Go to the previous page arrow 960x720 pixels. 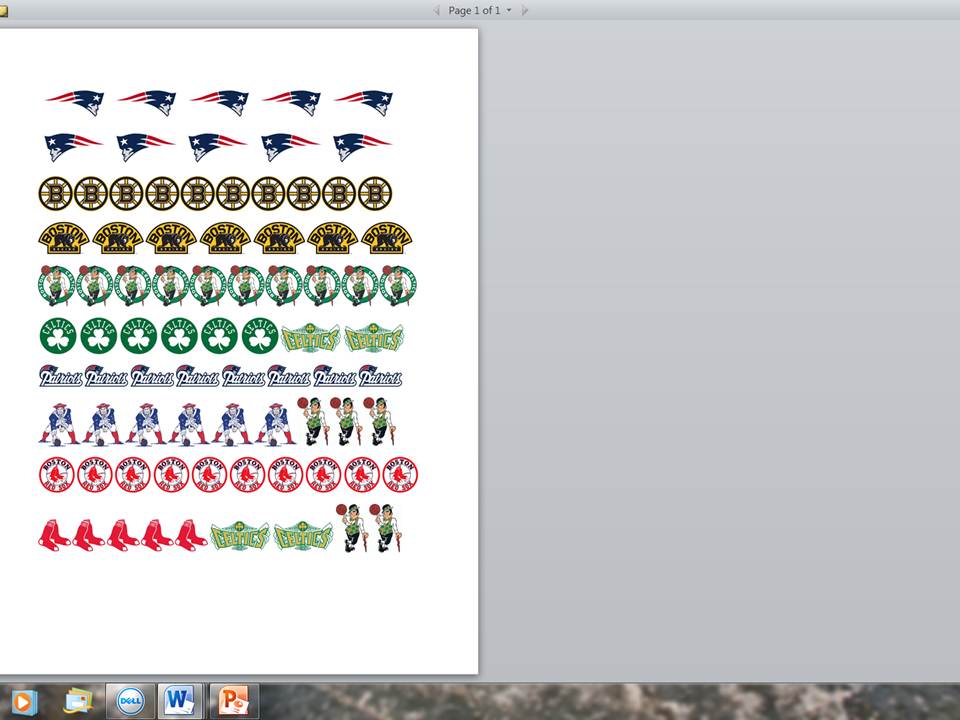pos(436,10)
